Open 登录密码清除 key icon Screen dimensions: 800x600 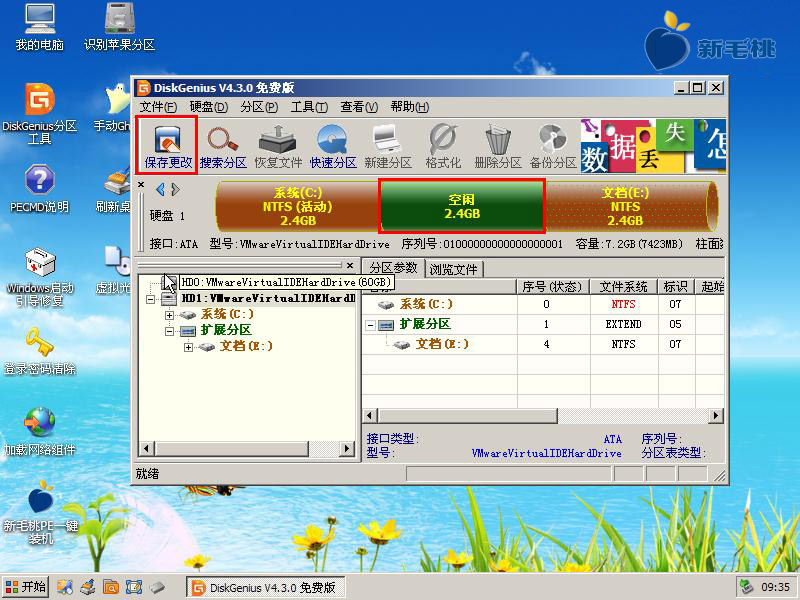pyautogui.click(x=39, y=352)
